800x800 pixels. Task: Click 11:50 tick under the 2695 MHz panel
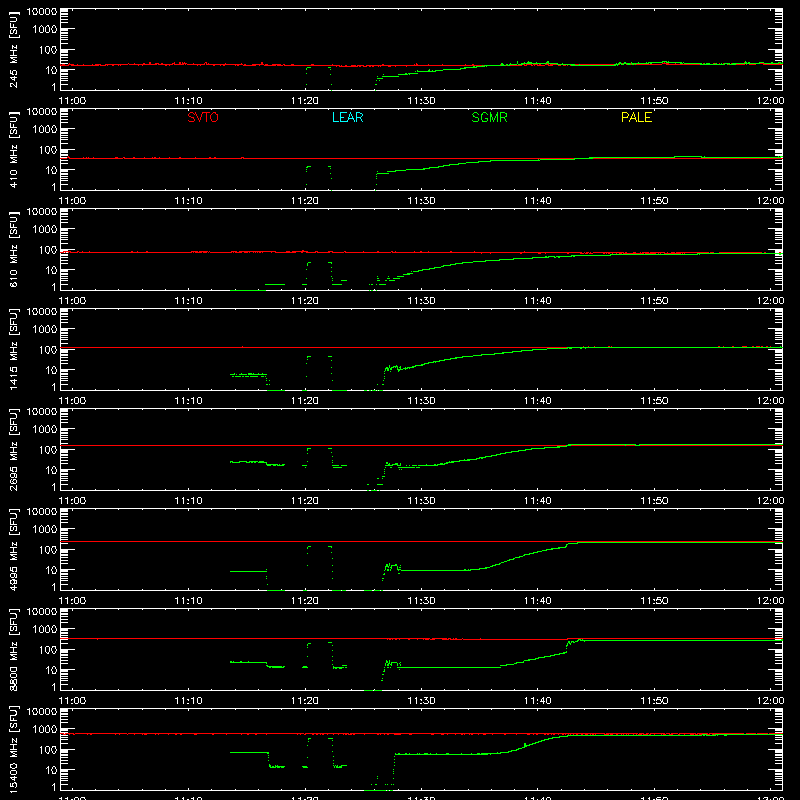[654, 501]
